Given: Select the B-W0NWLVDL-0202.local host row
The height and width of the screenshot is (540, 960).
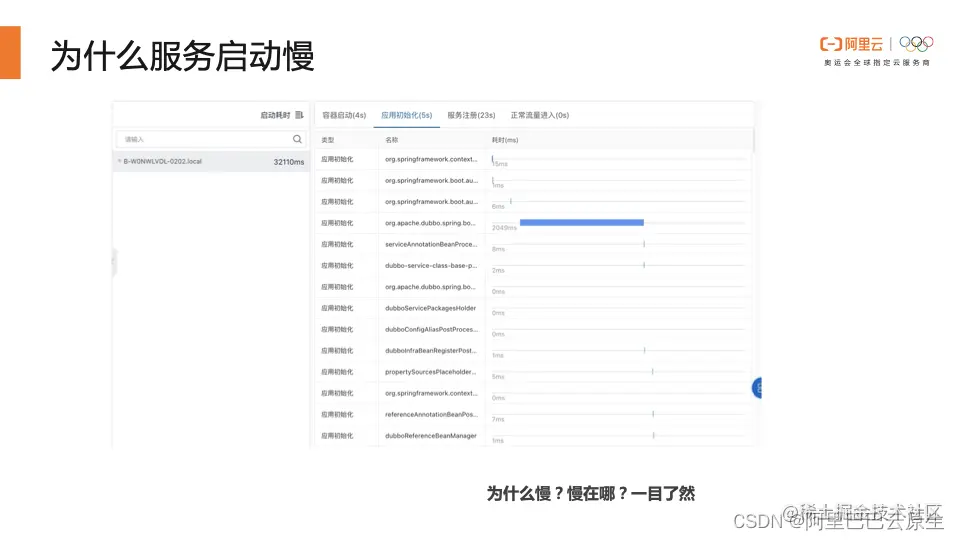Looking at the screenshot, I should click(x=211, y=162).
